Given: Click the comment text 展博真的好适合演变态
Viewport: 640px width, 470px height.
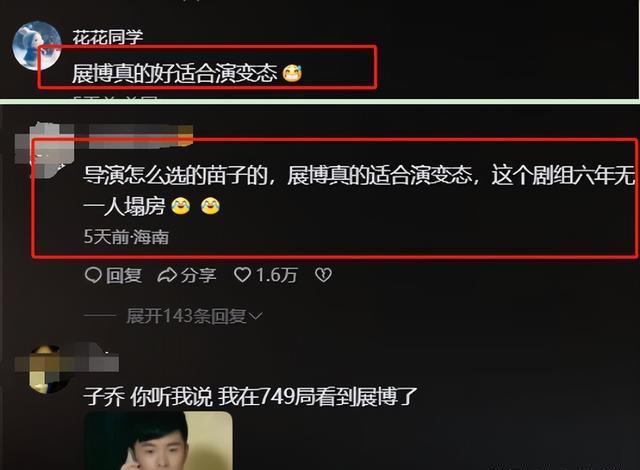Looking at the screenshot, I should coord(175,73).
